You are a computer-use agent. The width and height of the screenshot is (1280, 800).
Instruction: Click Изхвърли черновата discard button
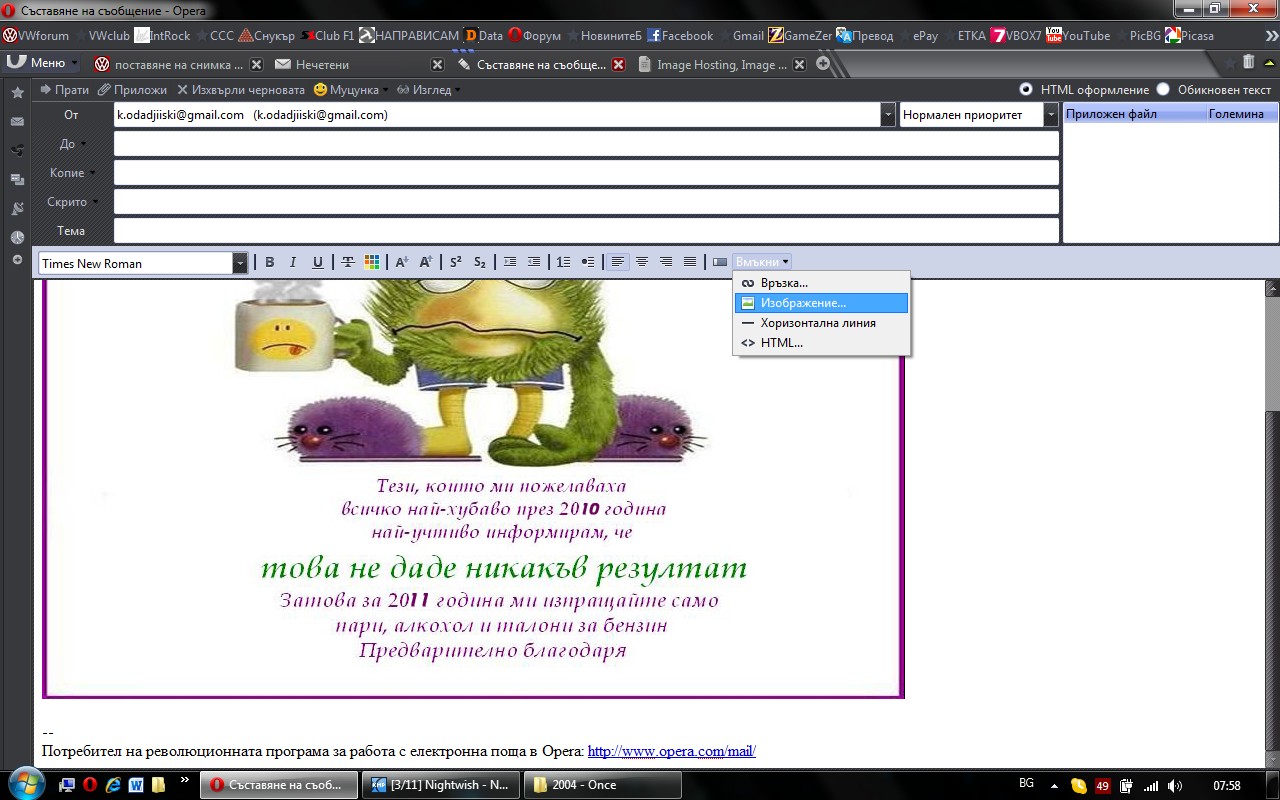(x=241, y=89)
